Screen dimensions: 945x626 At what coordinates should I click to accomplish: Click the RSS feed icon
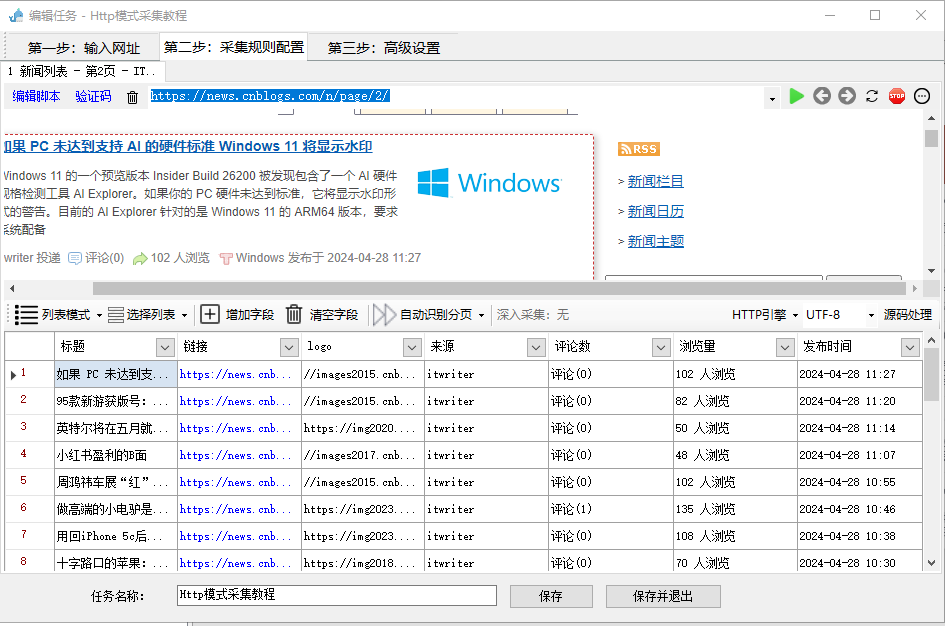pyautogui.click(x=639, y=149)
